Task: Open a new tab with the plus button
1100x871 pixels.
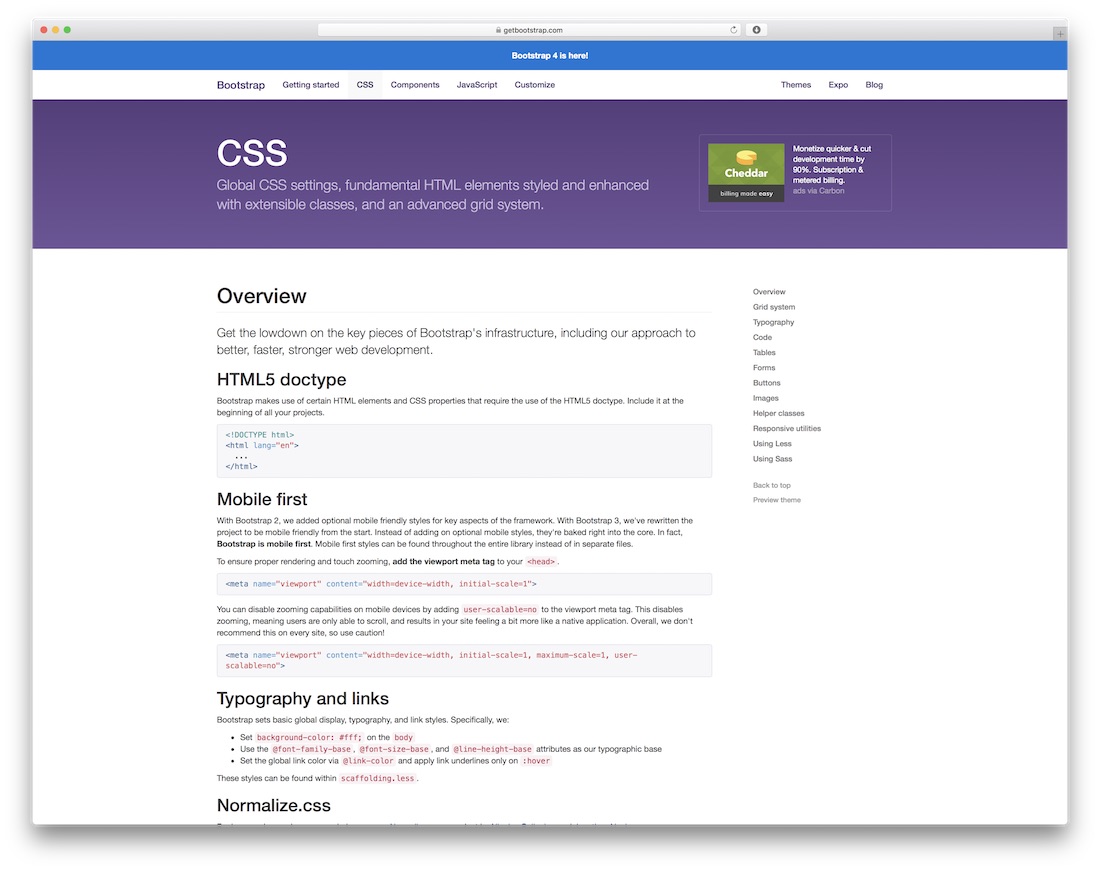Action: (x=1059, y=34)
